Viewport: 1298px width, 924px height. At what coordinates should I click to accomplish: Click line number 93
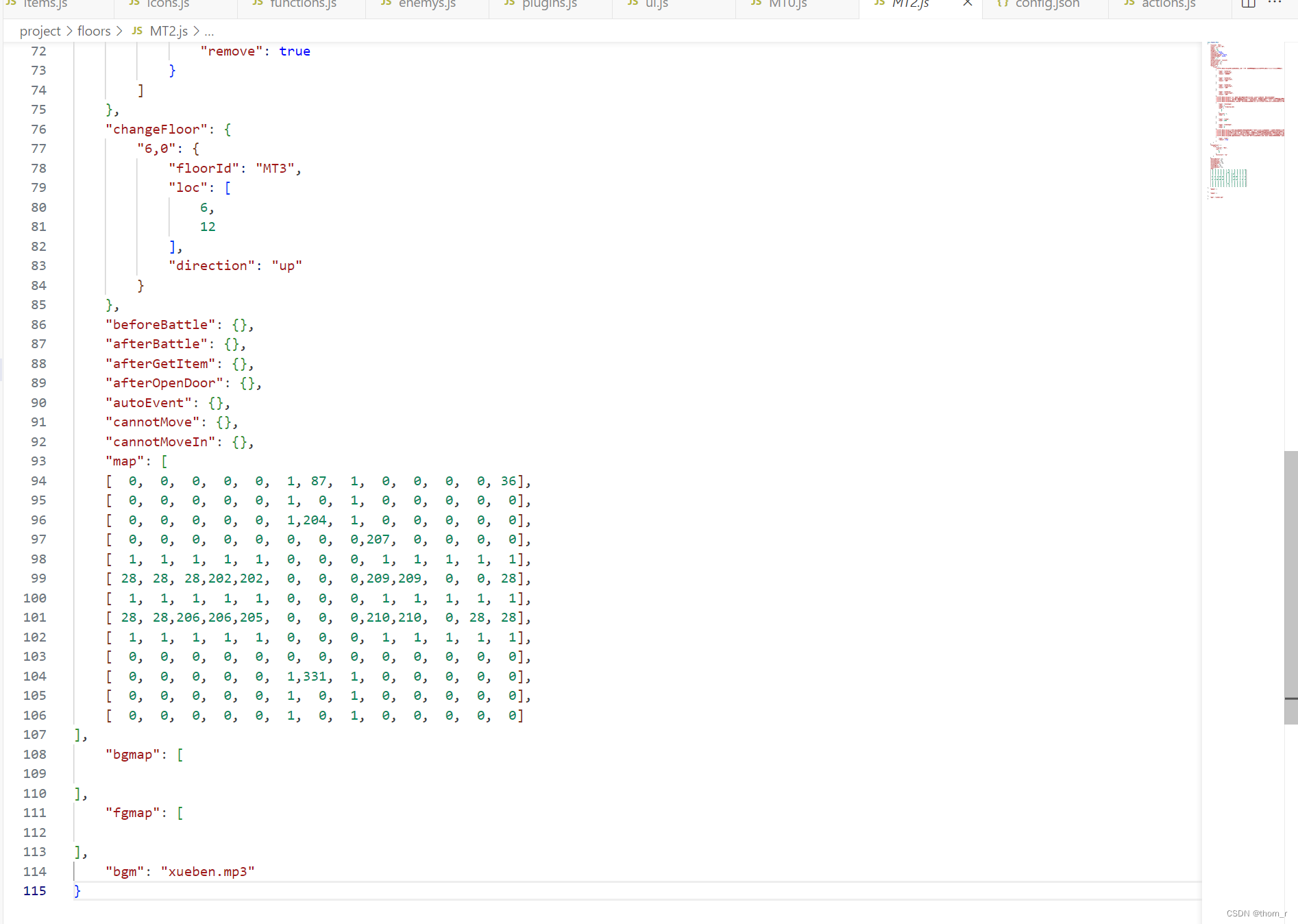(x=39, y=461)
